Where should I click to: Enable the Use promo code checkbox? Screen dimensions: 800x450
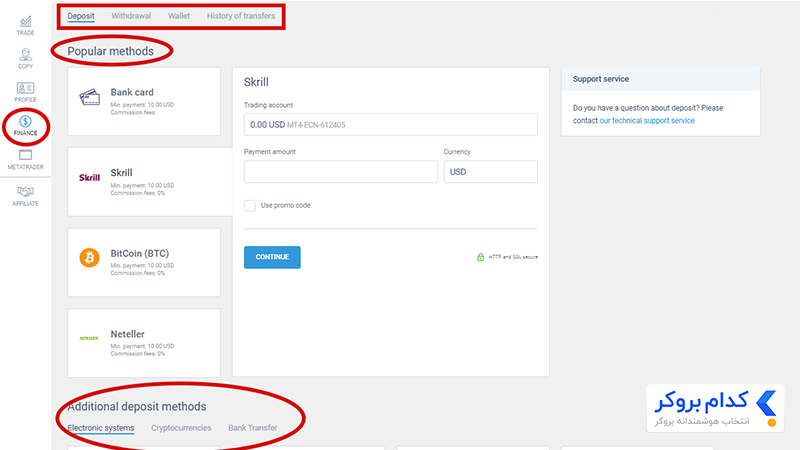click(x=249, y=205)
